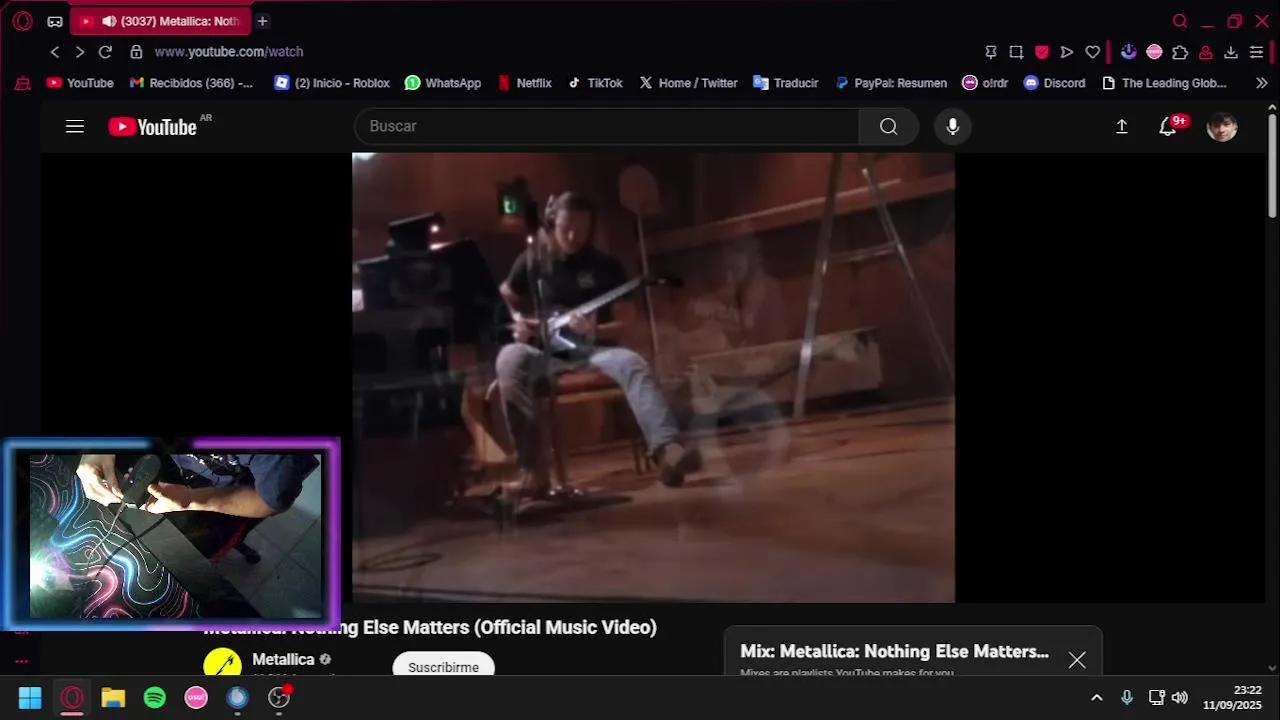Go forward to next page
This screenshot has width=1280, height=720.
coord(80,52)
